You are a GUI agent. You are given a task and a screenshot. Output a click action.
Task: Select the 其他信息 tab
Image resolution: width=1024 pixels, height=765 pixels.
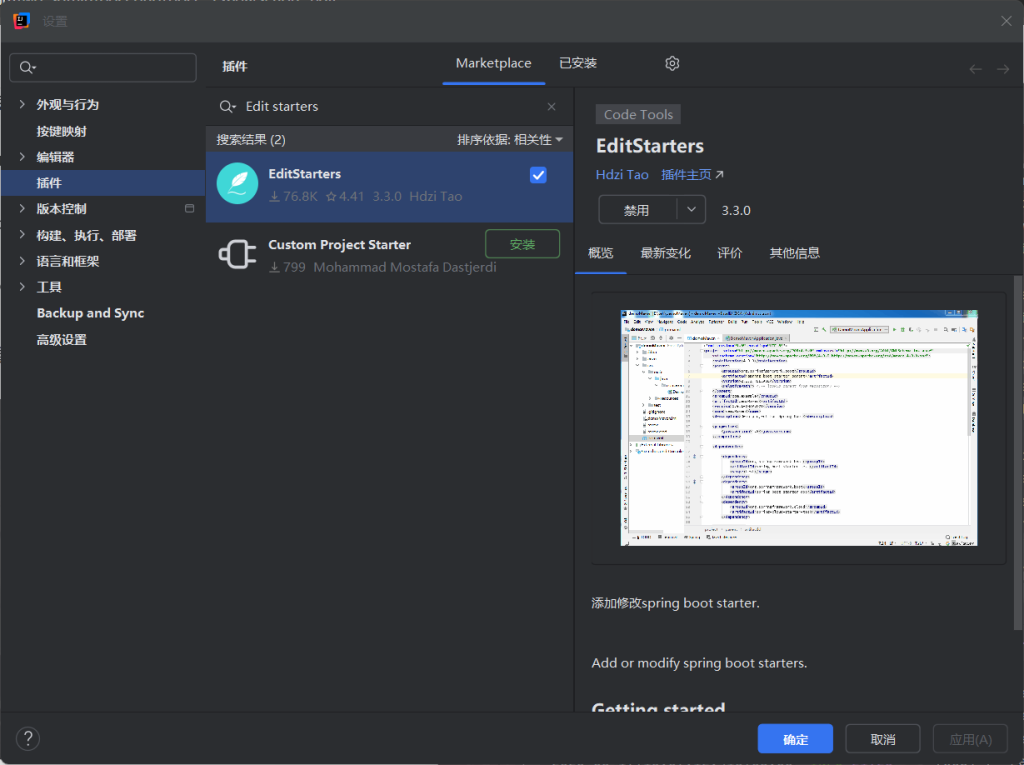click(x=794, y=253)
